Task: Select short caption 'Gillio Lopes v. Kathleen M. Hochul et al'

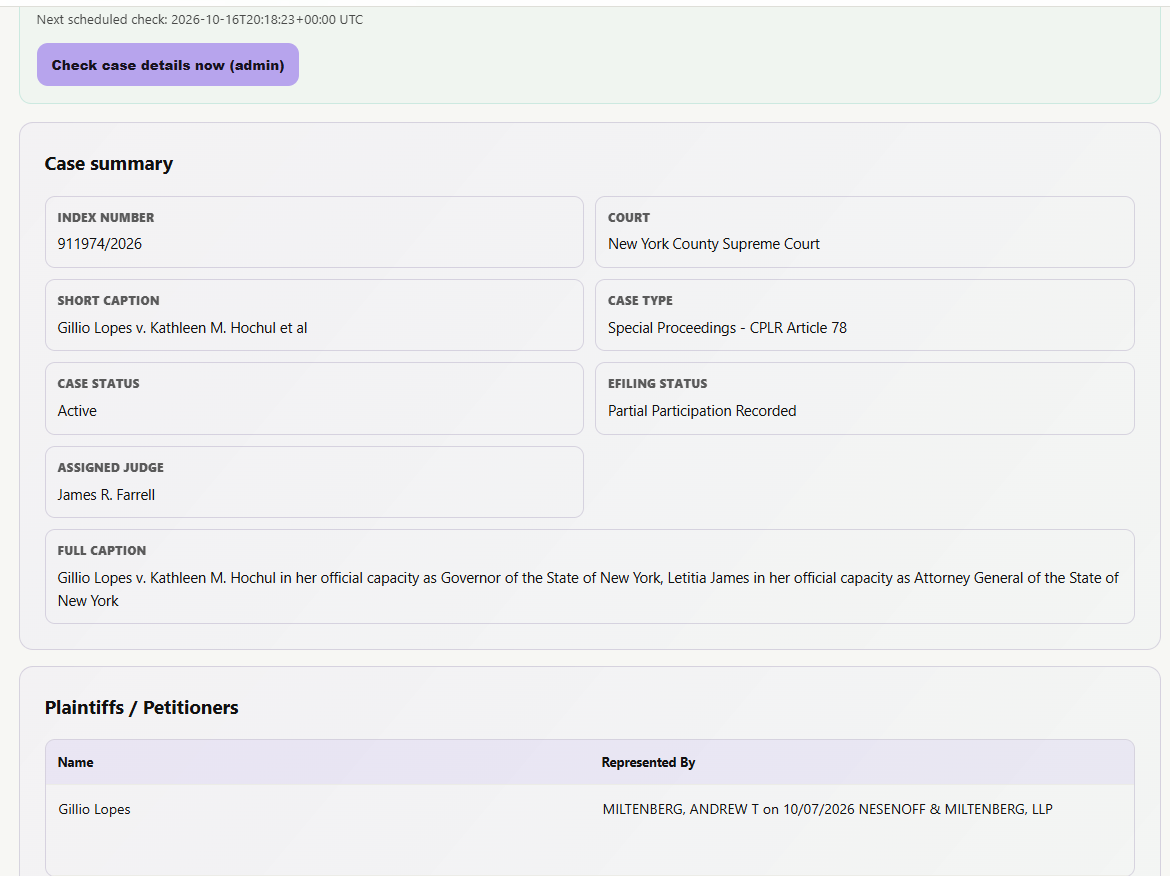Action: pos(182,328)
